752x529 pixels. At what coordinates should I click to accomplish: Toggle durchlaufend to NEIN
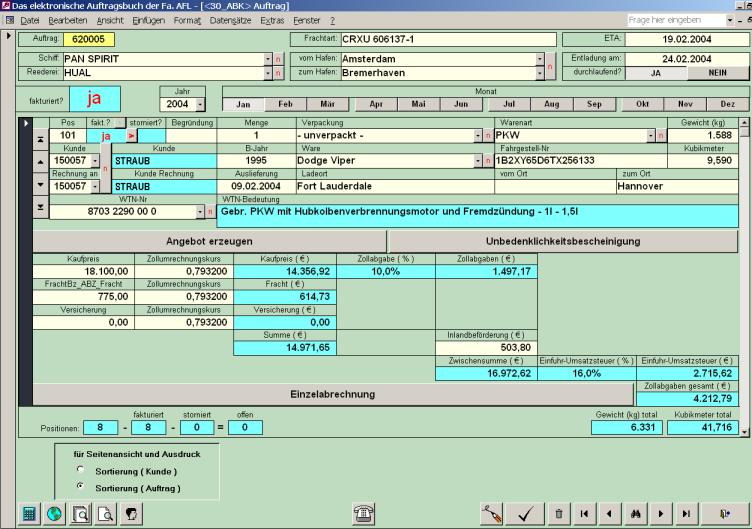pyautogui.click(x=711, y=74)
